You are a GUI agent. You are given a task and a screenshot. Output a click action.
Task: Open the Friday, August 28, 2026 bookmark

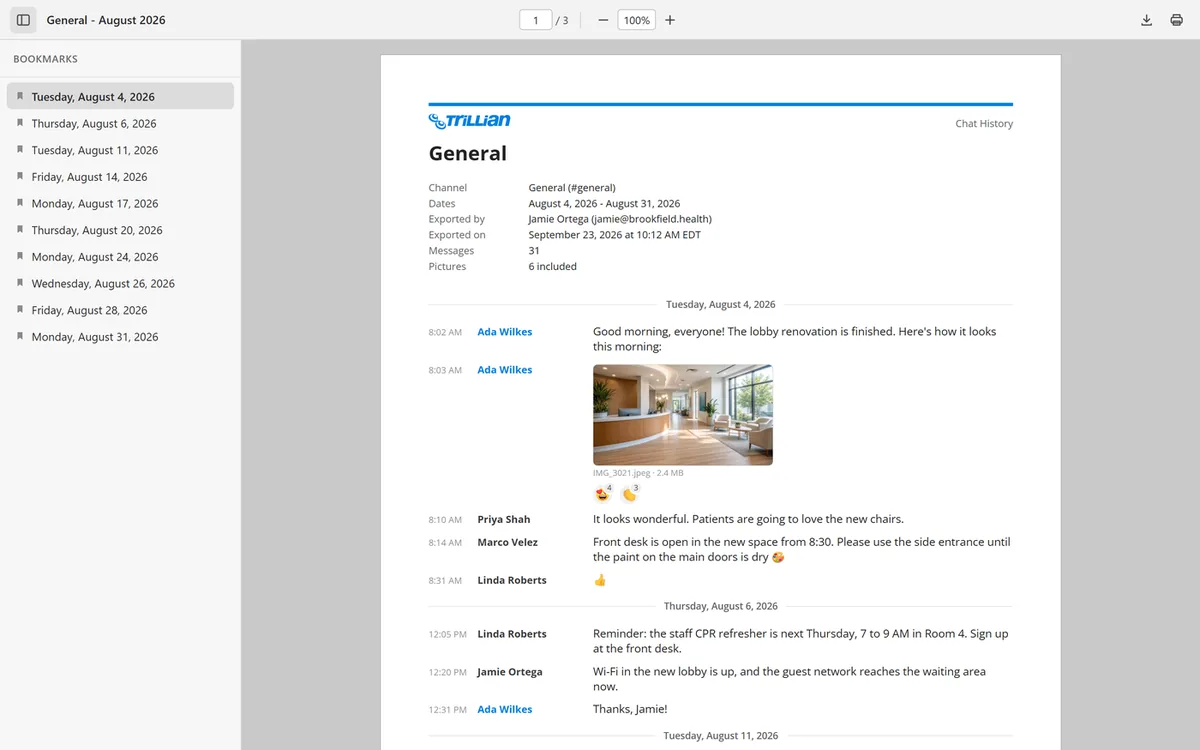[120, 310]
